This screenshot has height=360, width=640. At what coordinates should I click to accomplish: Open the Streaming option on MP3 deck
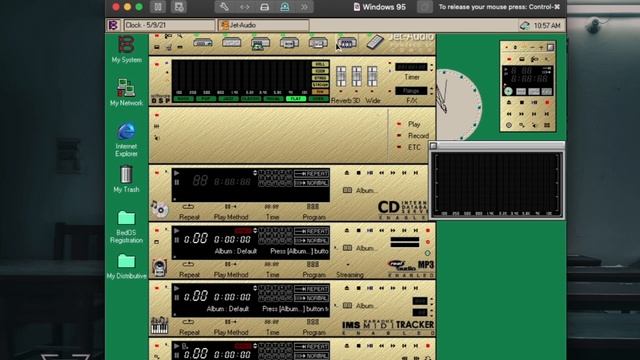[350, 274]
